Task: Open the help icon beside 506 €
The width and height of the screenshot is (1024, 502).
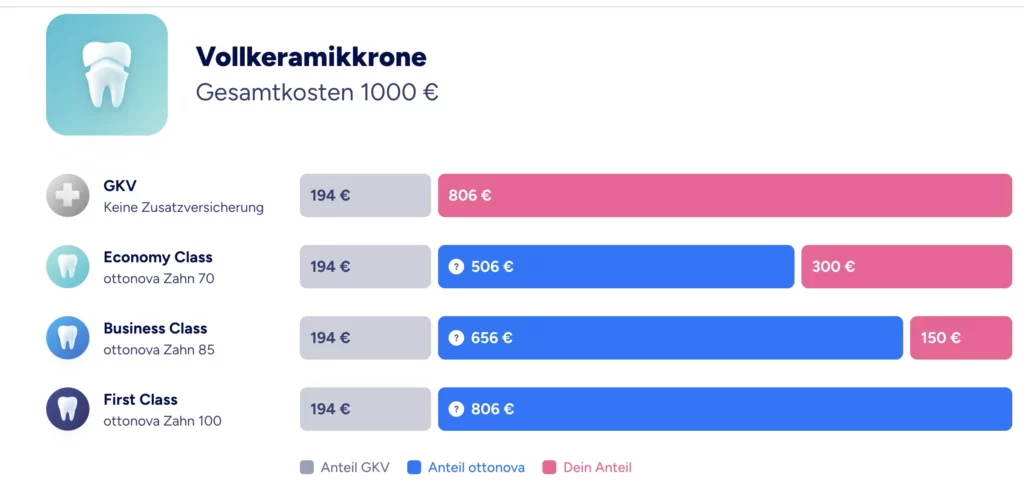Action: point(456,266)
